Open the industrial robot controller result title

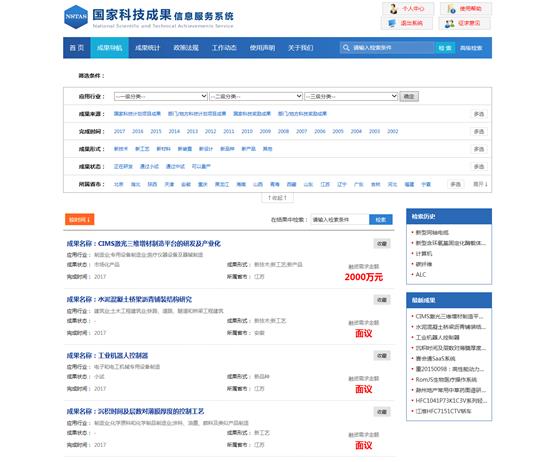pyautogui.click(x=107, y=355)
